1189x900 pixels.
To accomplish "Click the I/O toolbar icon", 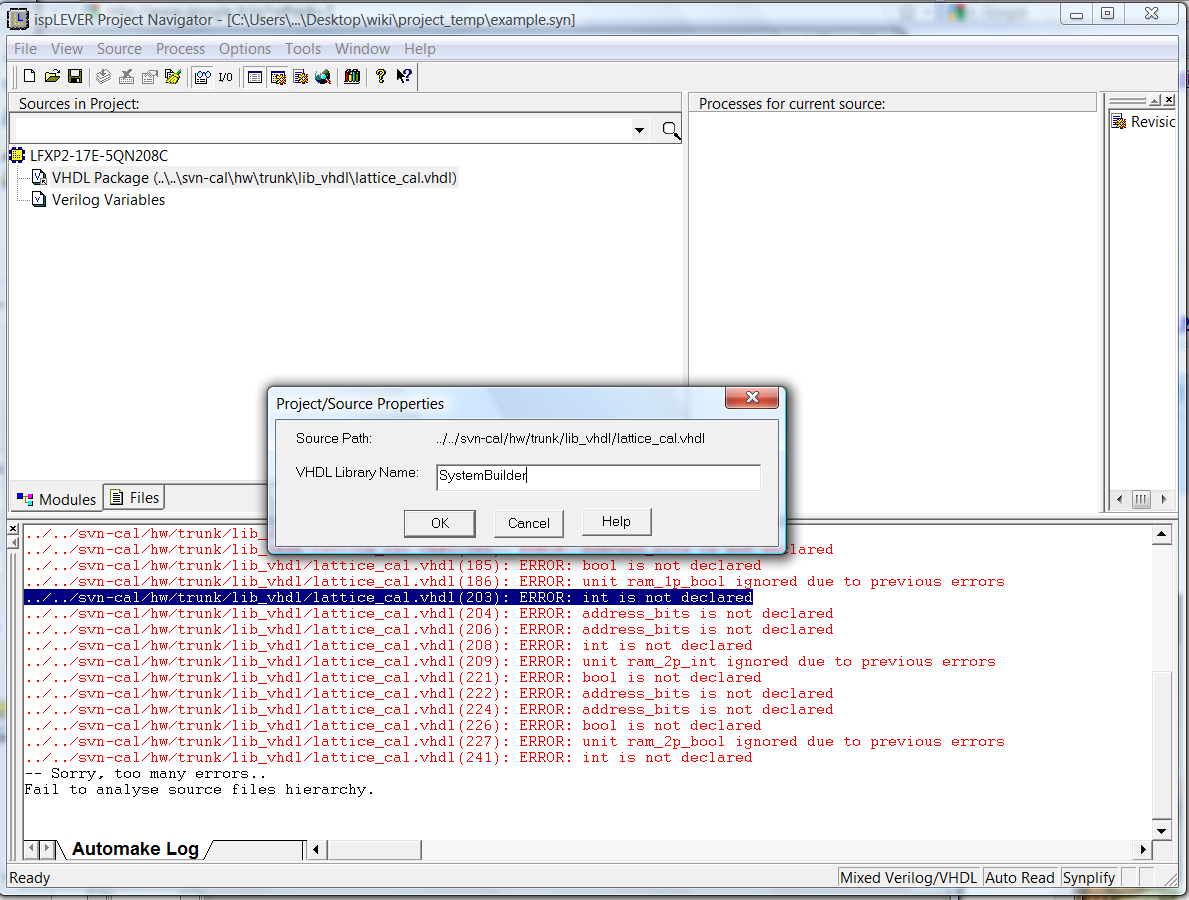I will click(225, 77).
